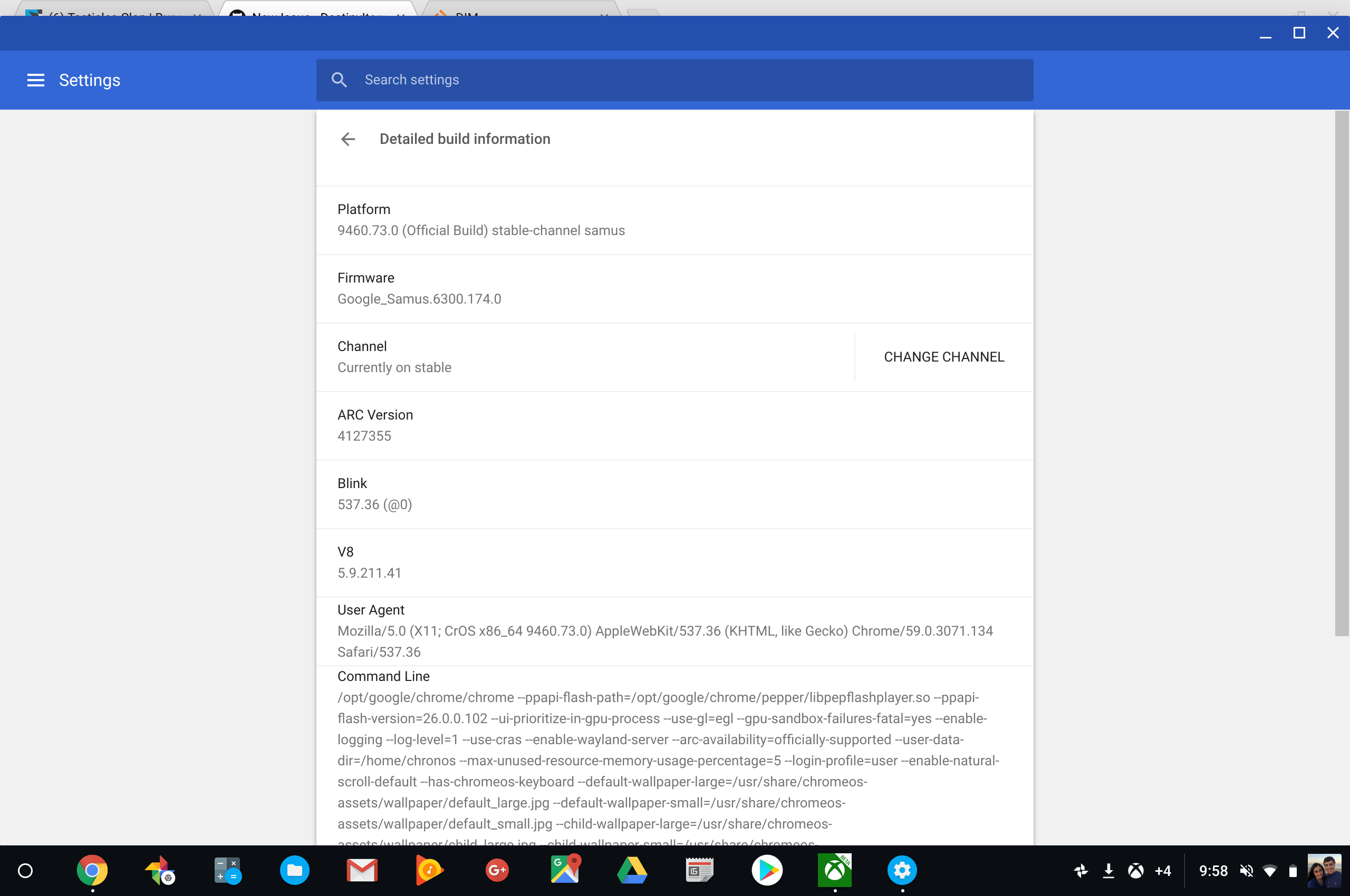
Task: Open Chrome from the shelf
Action: tap(92, 870)
